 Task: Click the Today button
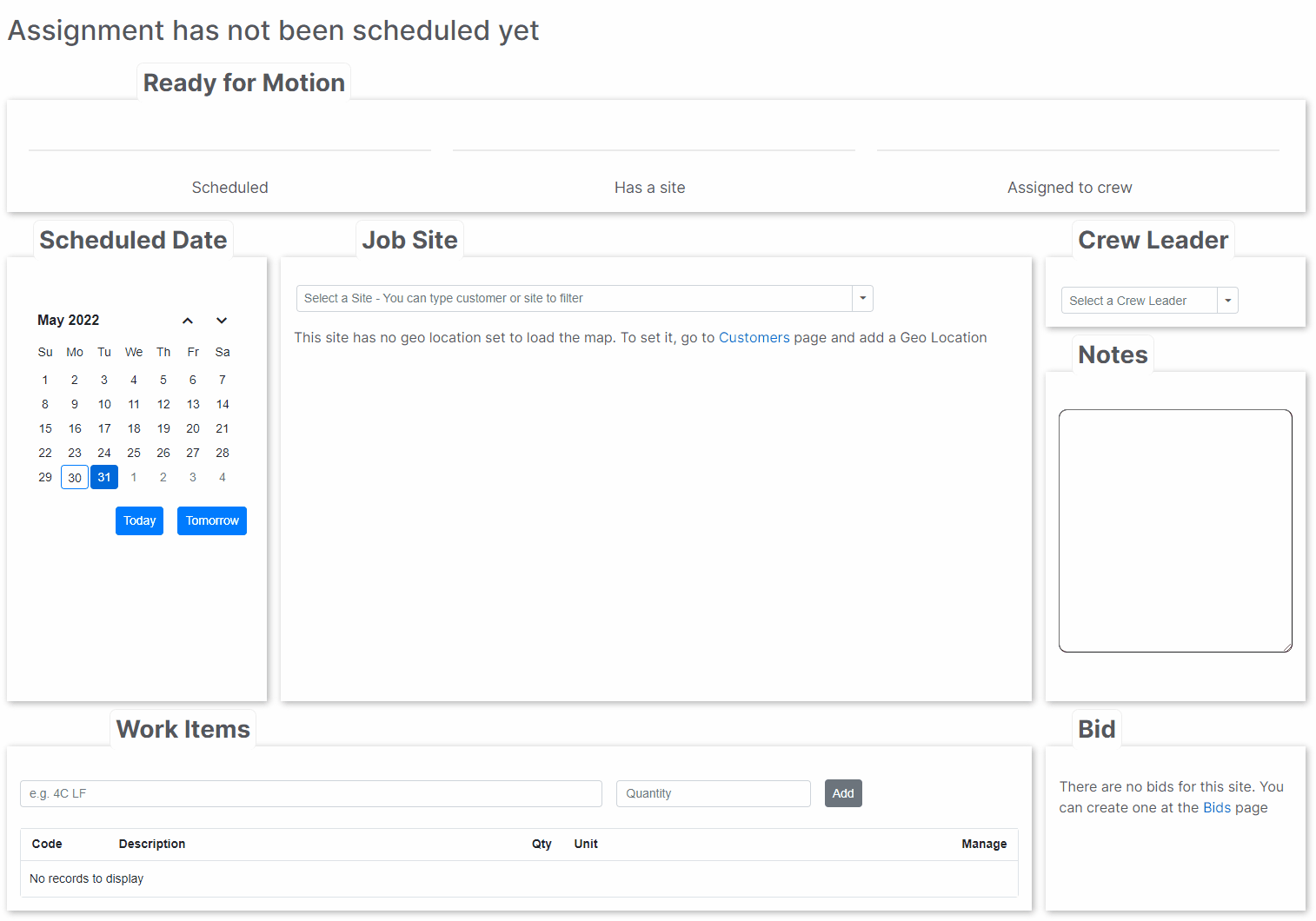(x=139, y=521)
